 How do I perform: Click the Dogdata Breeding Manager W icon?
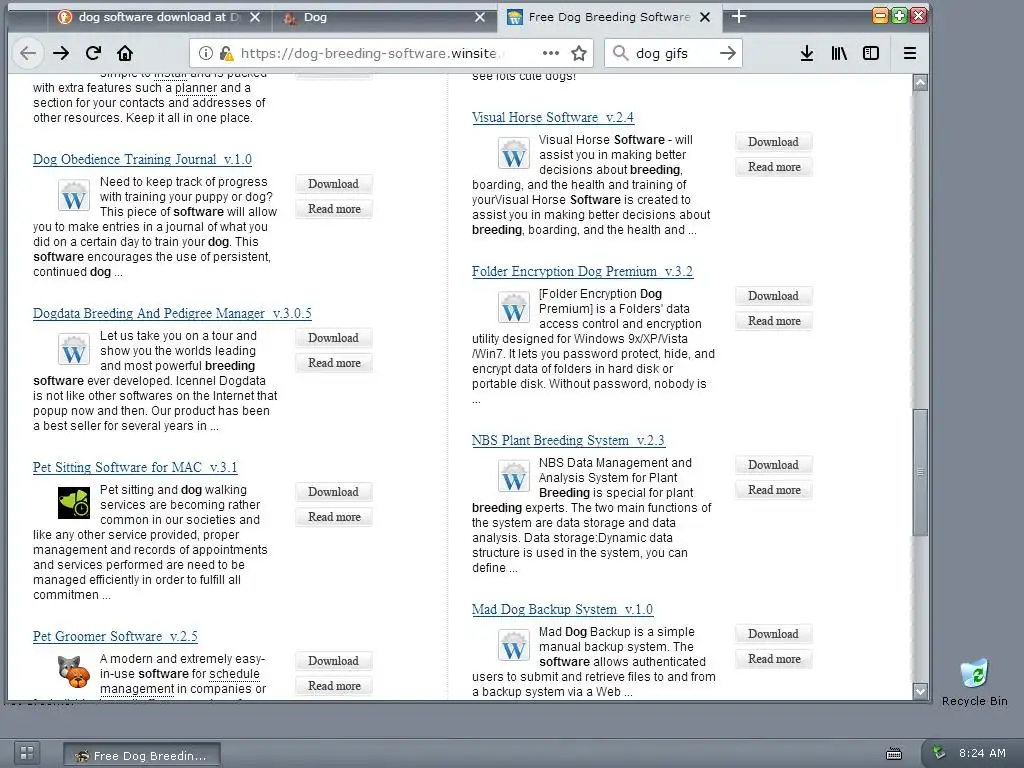[x=74, y=349]
